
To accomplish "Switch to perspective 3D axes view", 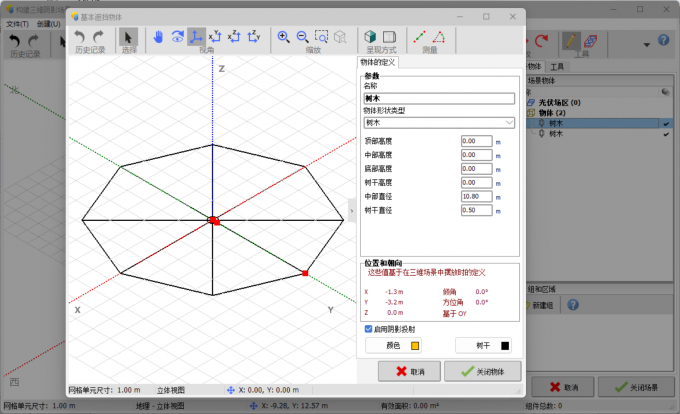I will coord(196,37).
